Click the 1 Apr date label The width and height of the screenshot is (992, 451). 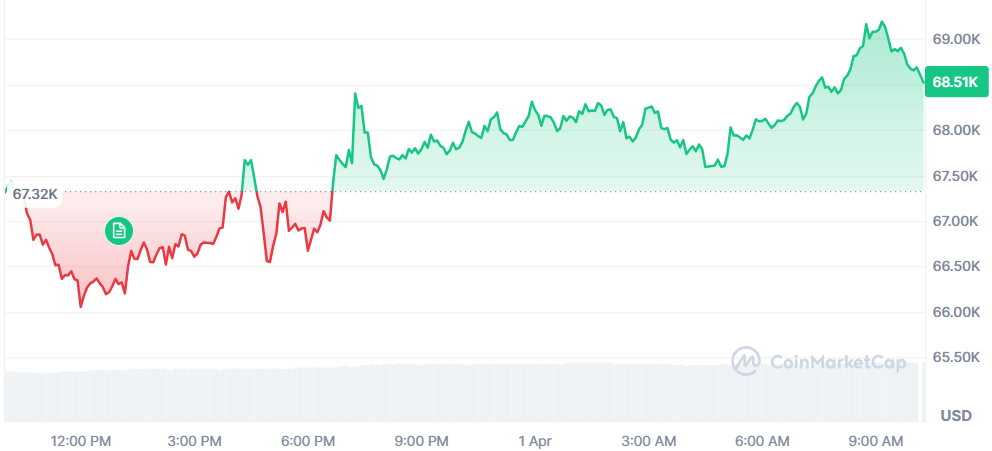(x=535, y=440)
